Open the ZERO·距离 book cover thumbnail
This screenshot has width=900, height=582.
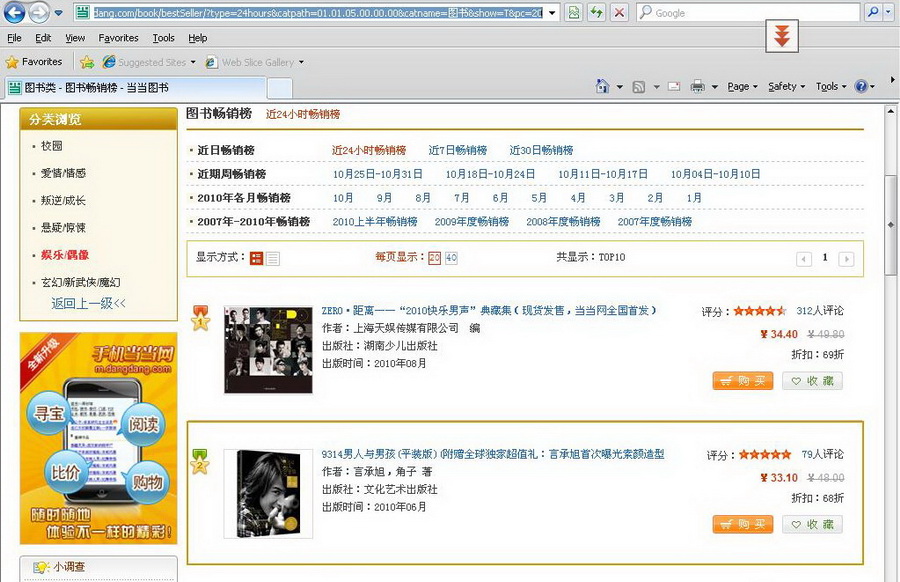pos(269,350)
